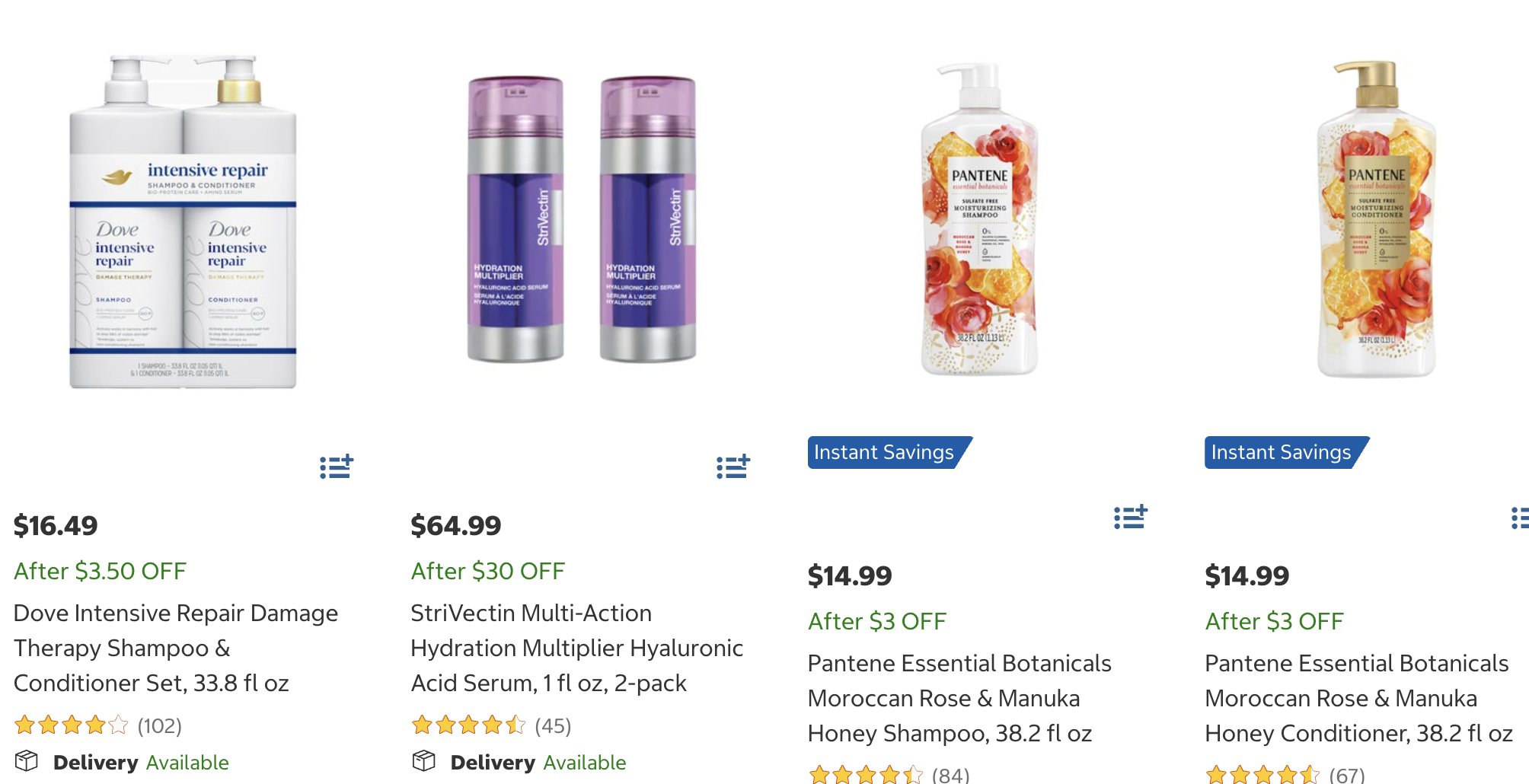Viewport: 1529px width, 784px height.
Task: Click Instant Savings badge on Pantene conditioner
Action: tap(1285, 452)
